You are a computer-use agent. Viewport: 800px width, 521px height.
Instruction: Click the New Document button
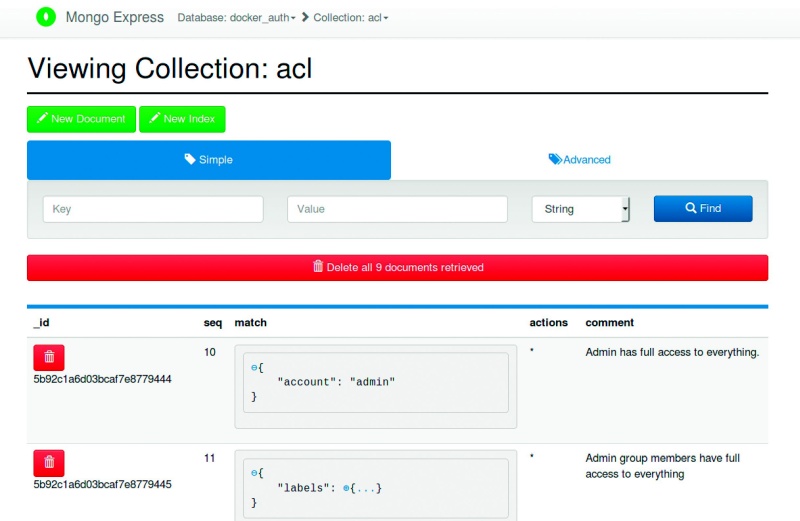[82, 119]
